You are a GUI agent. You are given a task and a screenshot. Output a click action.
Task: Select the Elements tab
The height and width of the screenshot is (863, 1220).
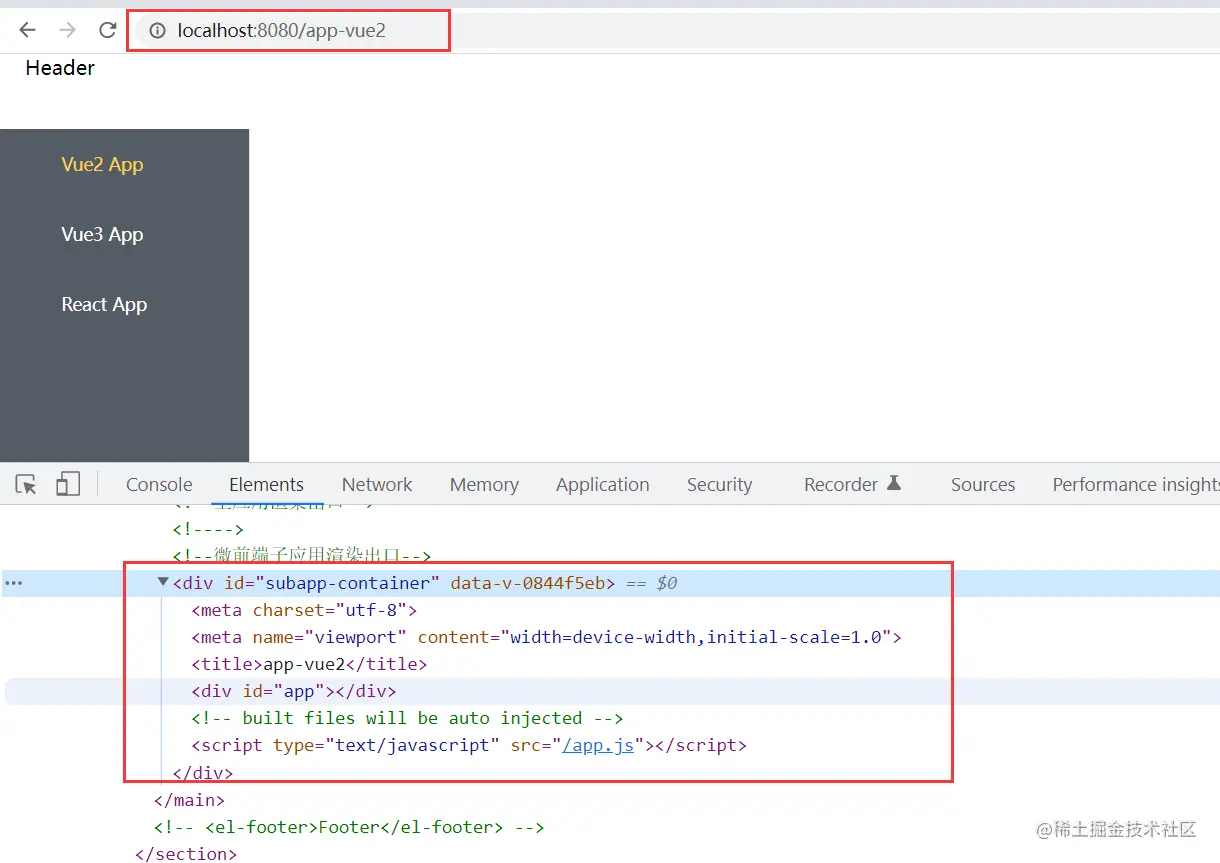coord(266,485)
